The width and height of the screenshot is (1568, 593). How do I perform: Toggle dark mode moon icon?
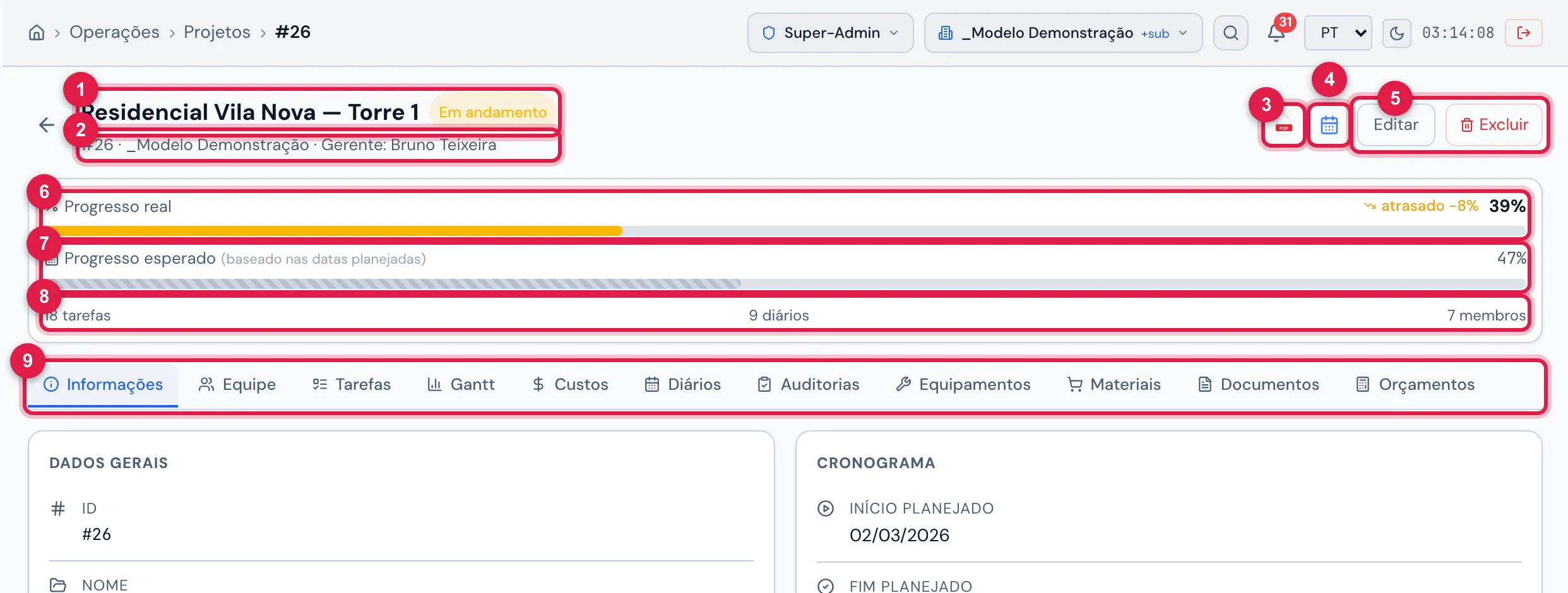point(1396,33)
